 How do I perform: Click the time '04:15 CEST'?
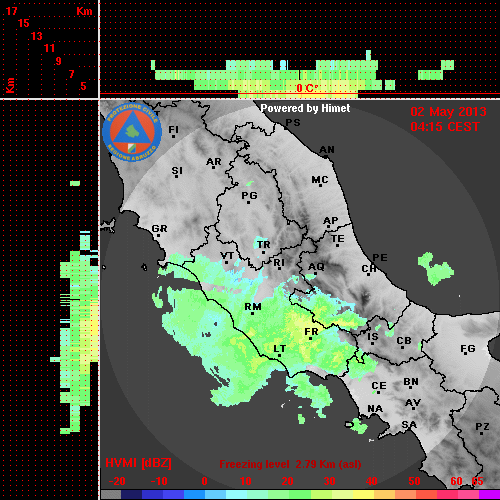[445, 127]
